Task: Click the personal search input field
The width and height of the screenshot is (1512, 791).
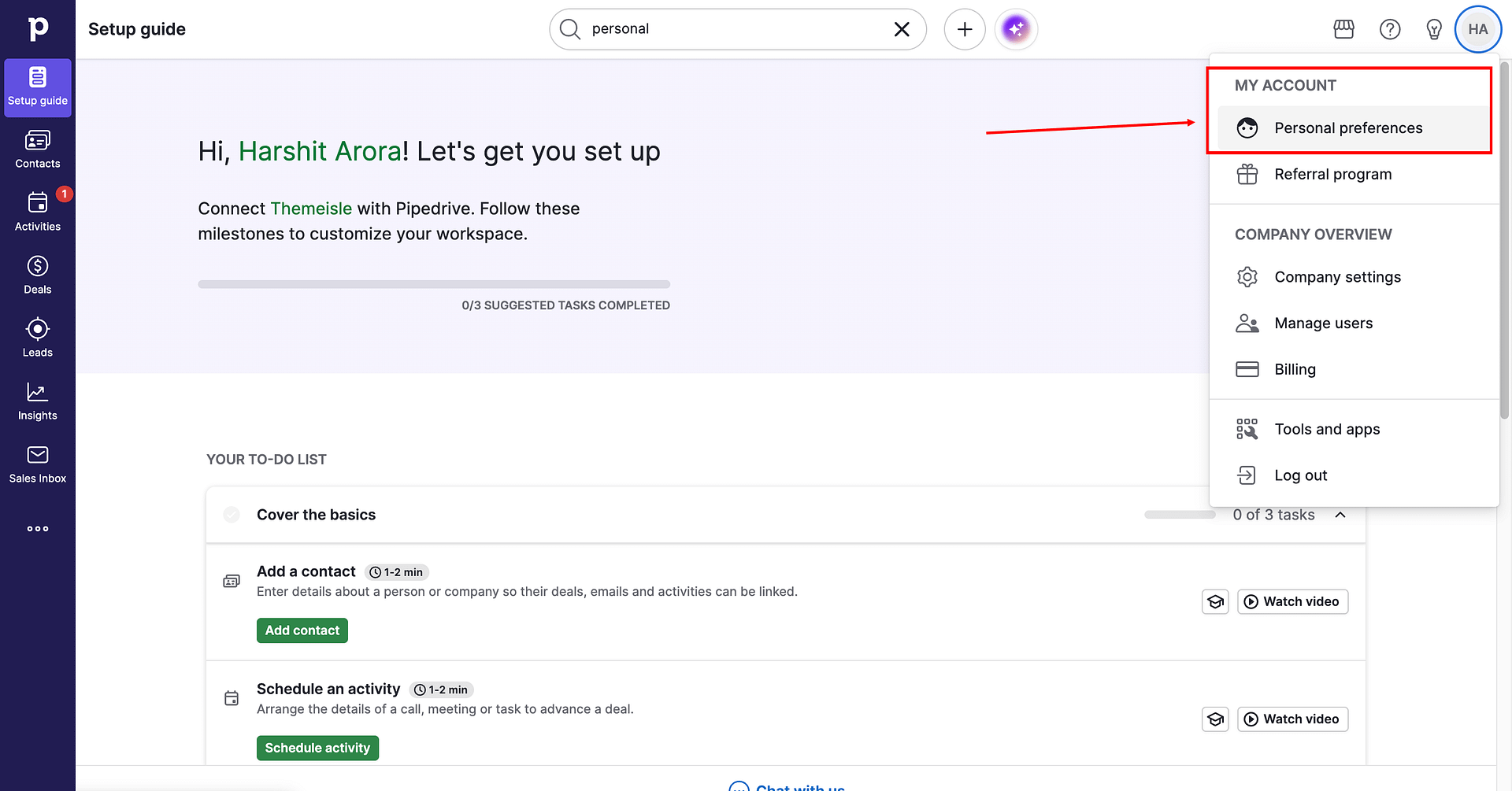Action: (x=736, y=29)
